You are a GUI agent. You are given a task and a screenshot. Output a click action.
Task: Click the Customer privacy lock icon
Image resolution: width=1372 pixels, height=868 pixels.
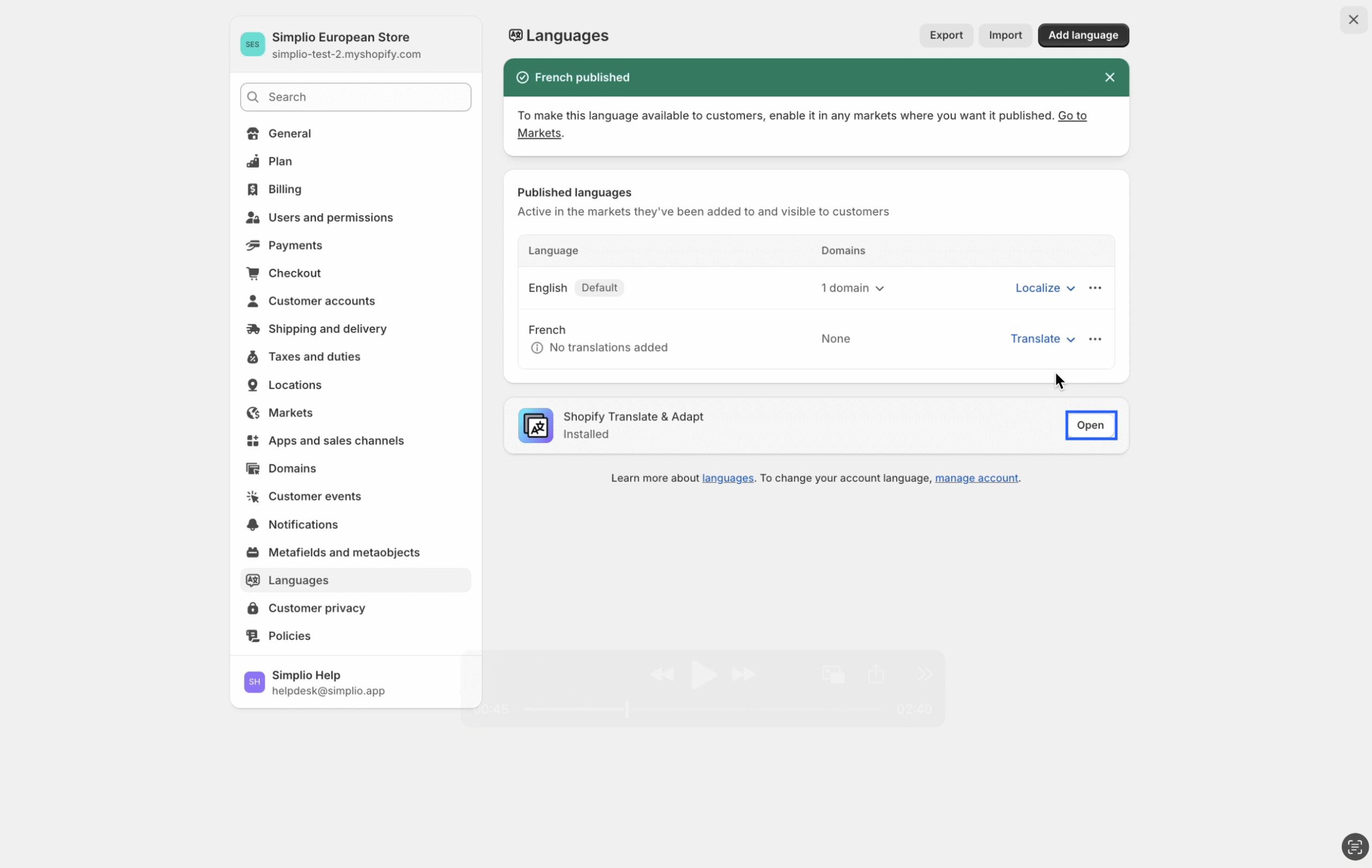(252, 608)
